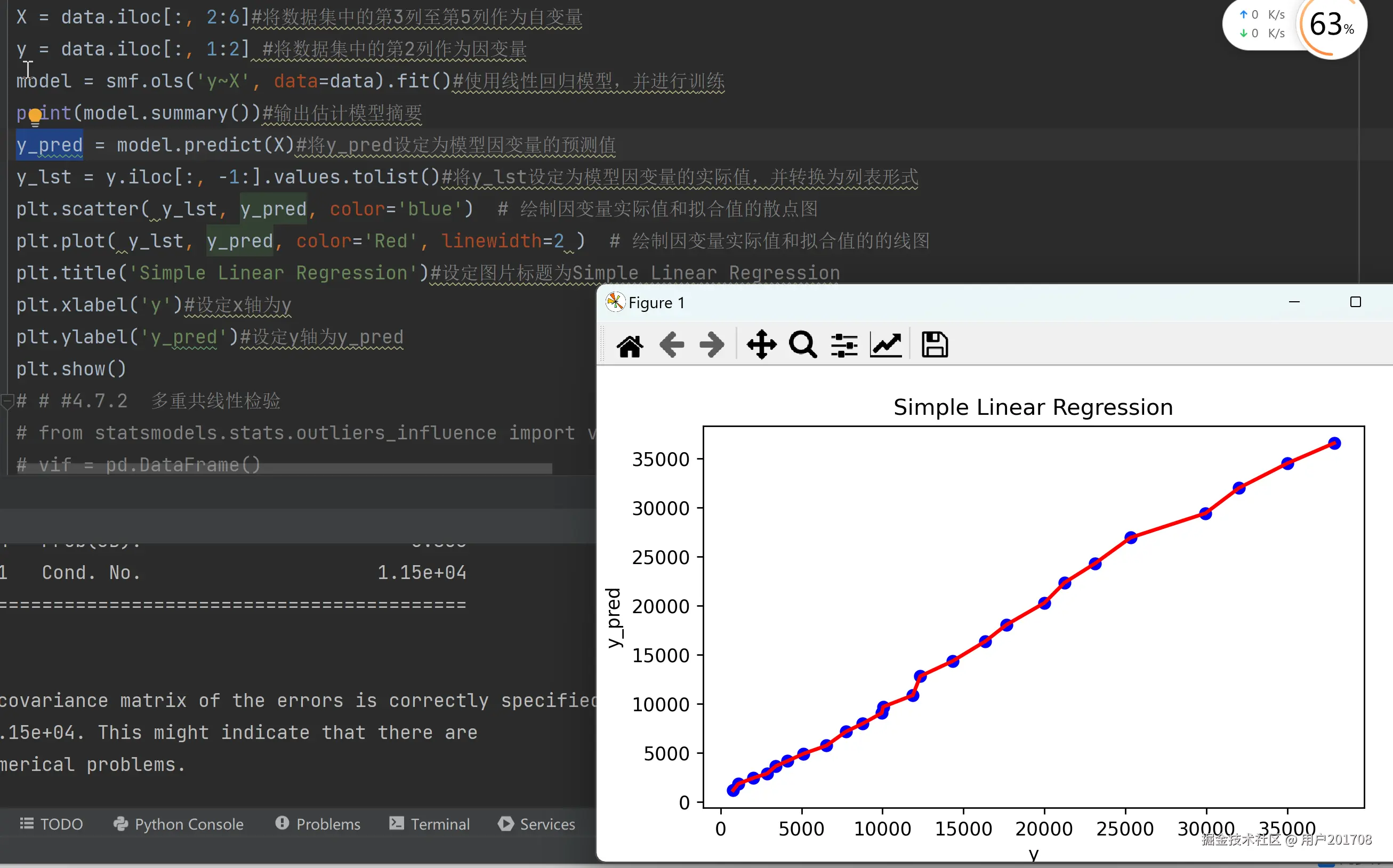Activate the Zoom magnifier tool

pyautogui.click(x=802, y=345)
